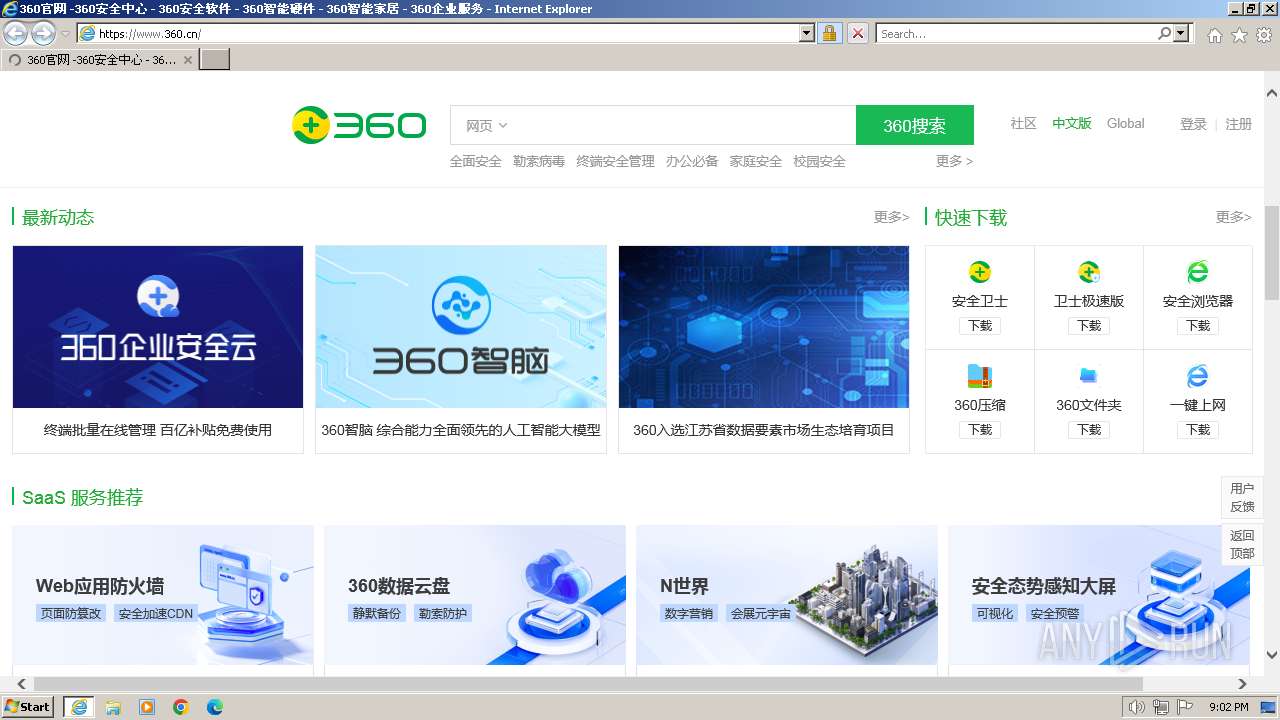The height and width of the screenshot is (720, 1280).
Task: Open Internet Explorer from the taskbar
Action: 78,707
